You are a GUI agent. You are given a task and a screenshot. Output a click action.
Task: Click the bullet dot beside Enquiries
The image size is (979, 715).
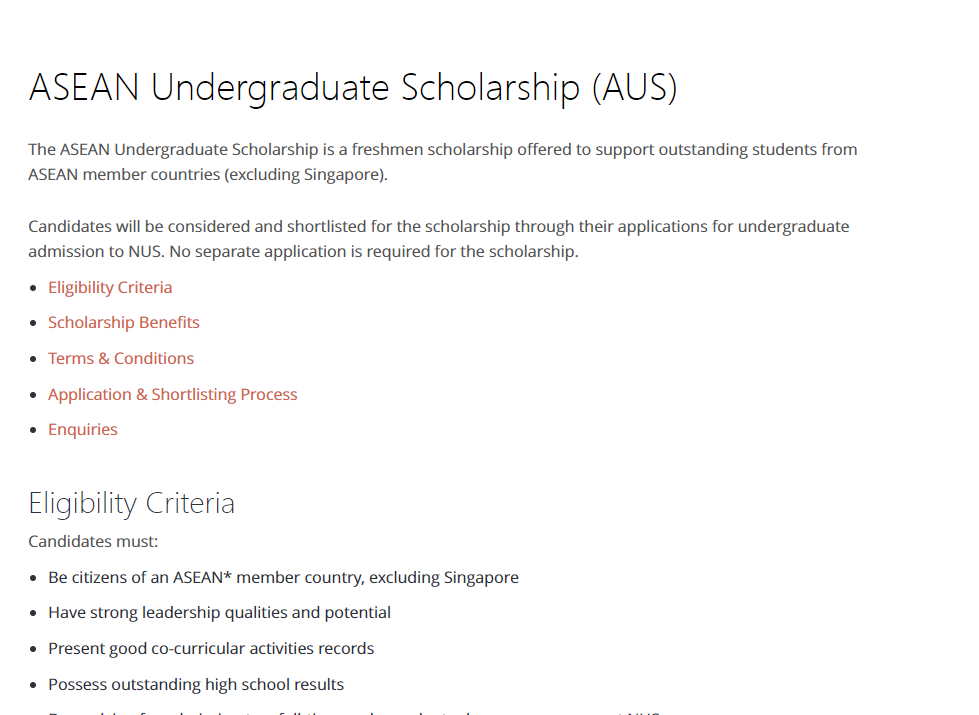[x=33, y=430]
